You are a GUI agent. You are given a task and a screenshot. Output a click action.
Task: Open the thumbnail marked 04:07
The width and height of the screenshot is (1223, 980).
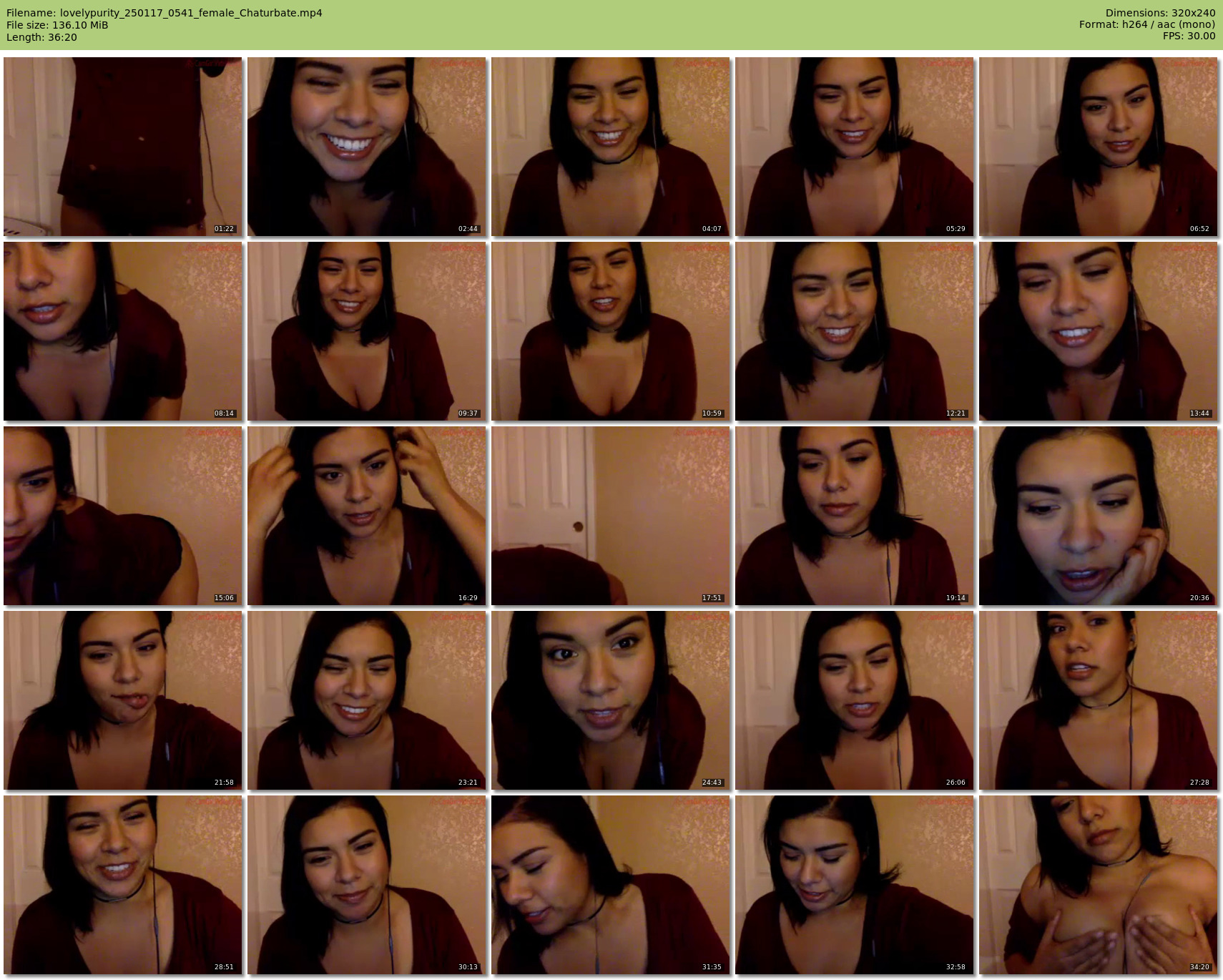[610, 147]
